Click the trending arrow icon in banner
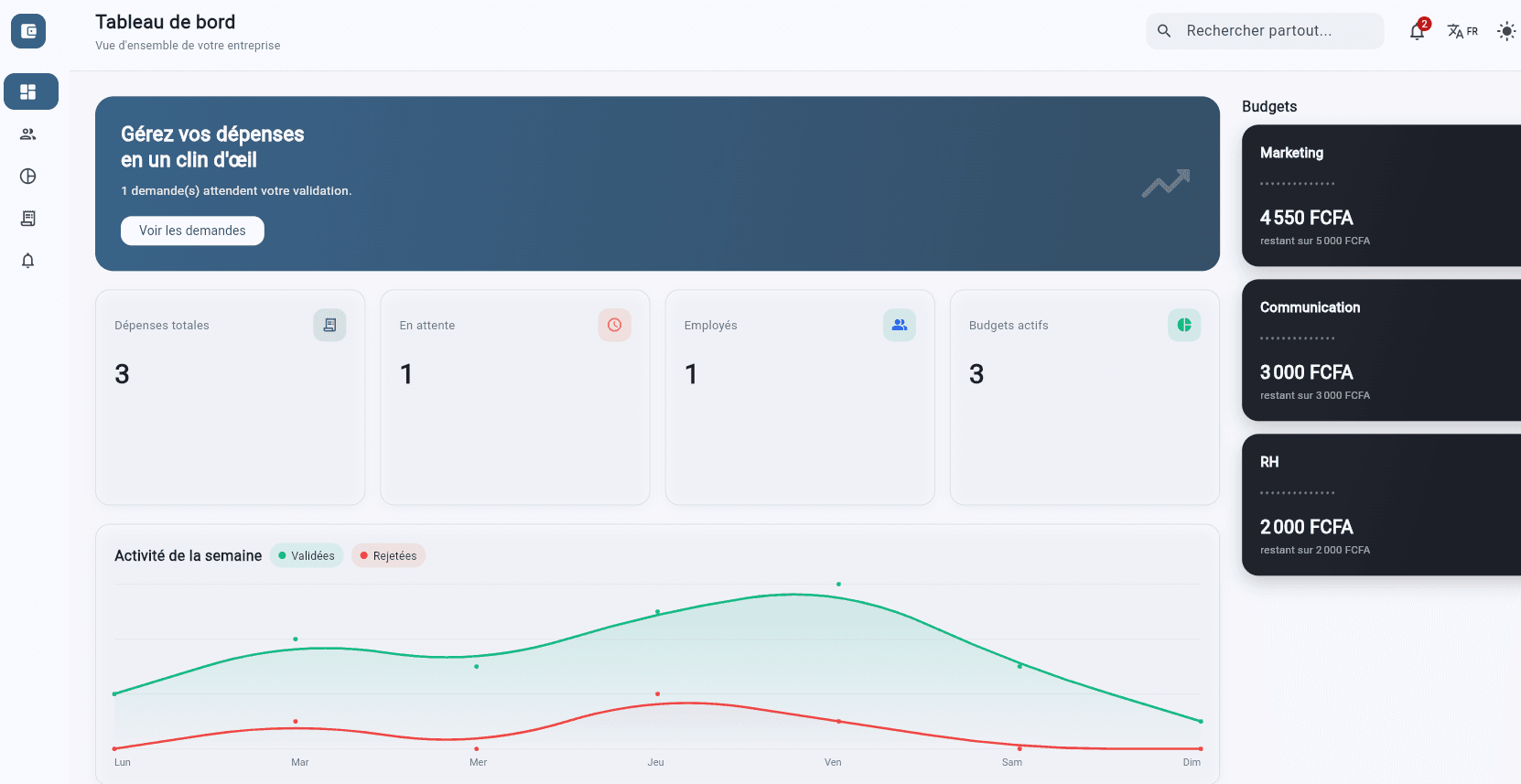The height and width of the screenshot is (784, 1521). pyautogui.click(x=1166, y=183)
